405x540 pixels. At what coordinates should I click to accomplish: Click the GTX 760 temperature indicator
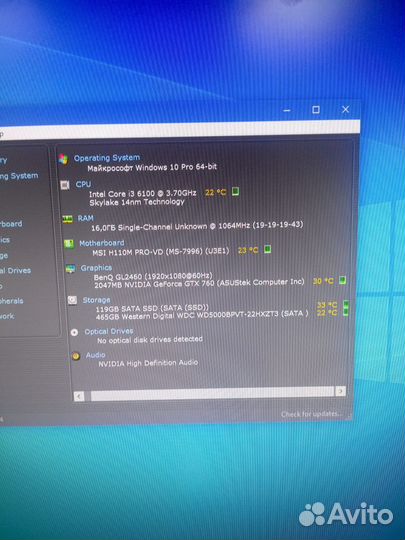coord(342,280)
